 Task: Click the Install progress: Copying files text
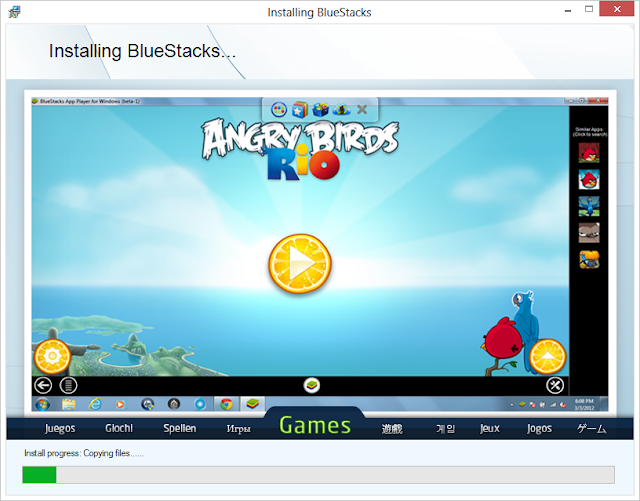point(84,453)
